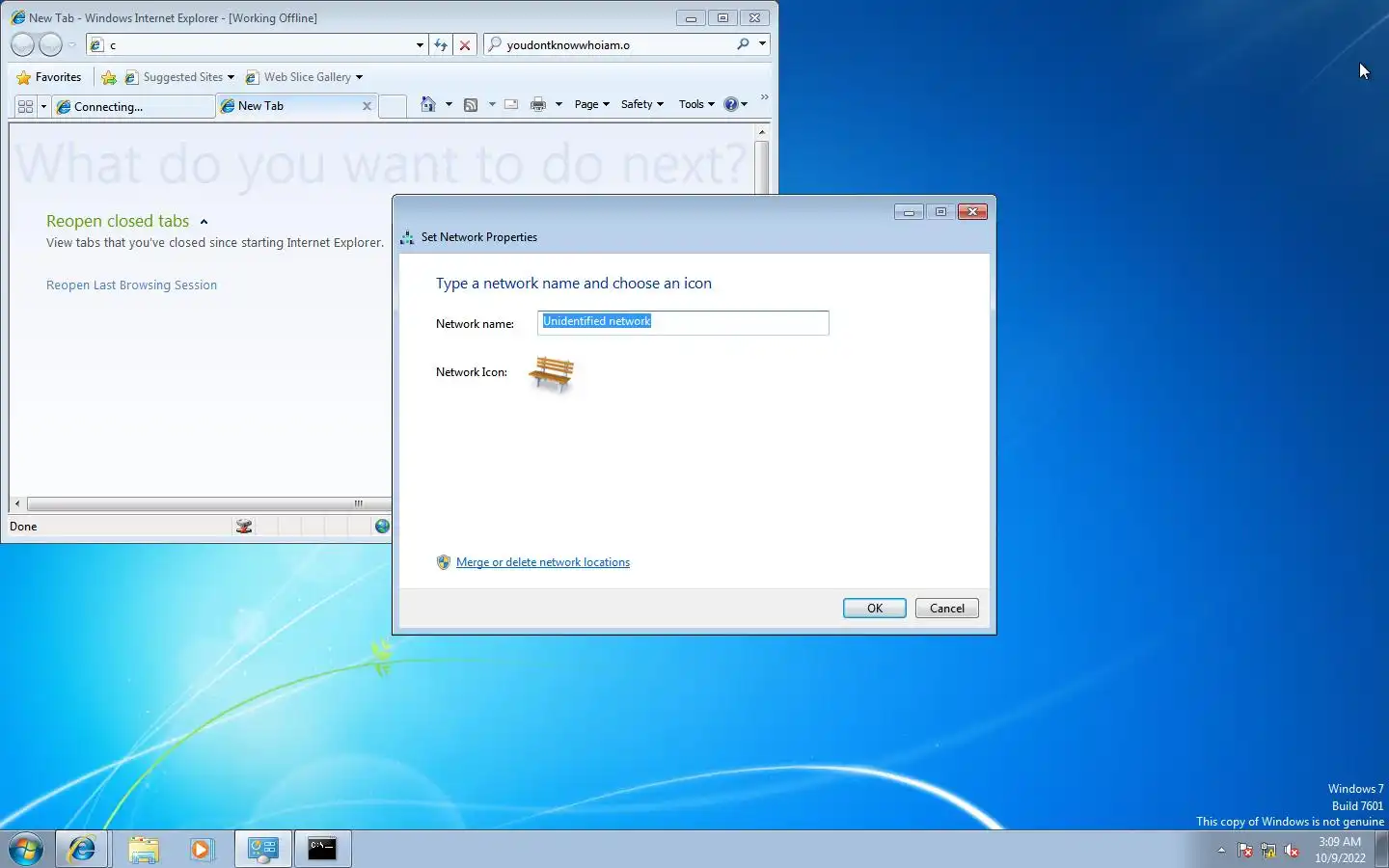Viewport: 1389px width, 868px height.
Task: Open Windows Explorer from the taskbar
Action: (x=143, y=849)
